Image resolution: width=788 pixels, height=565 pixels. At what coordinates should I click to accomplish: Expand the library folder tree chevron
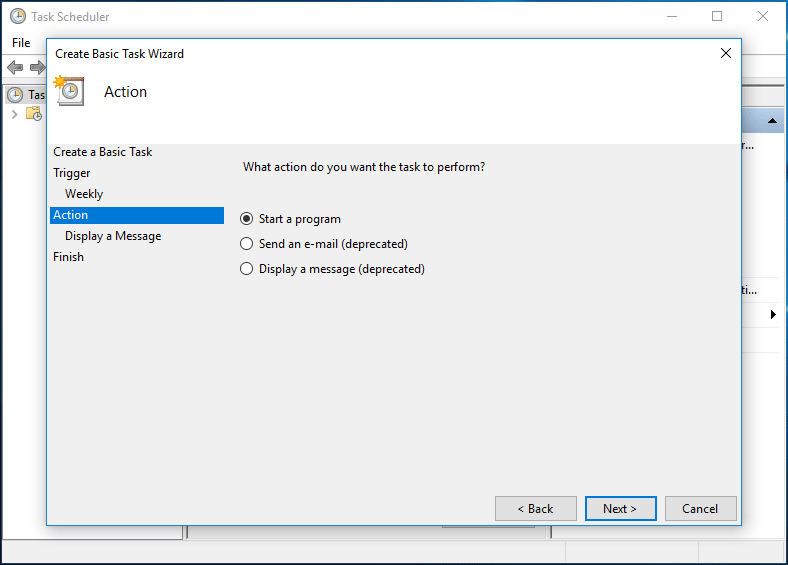15,114
